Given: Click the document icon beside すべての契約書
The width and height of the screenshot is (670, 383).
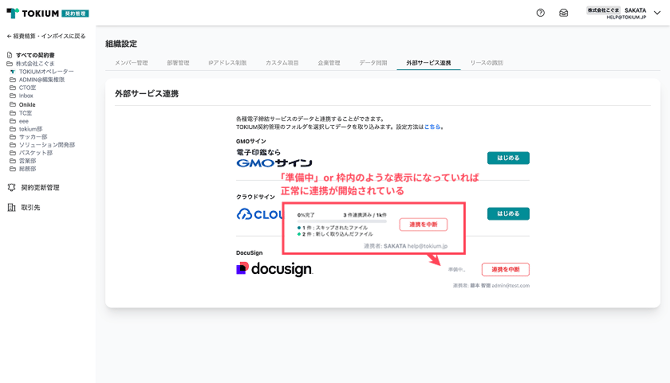Looking at the screenshot, I should 9,55.
